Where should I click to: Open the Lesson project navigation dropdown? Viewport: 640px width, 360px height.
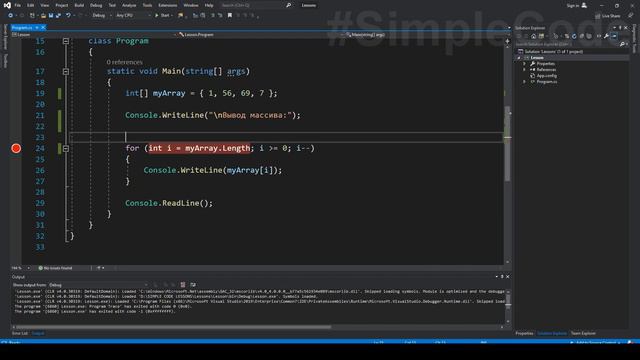pyautogui.click(x=94, y=35)
